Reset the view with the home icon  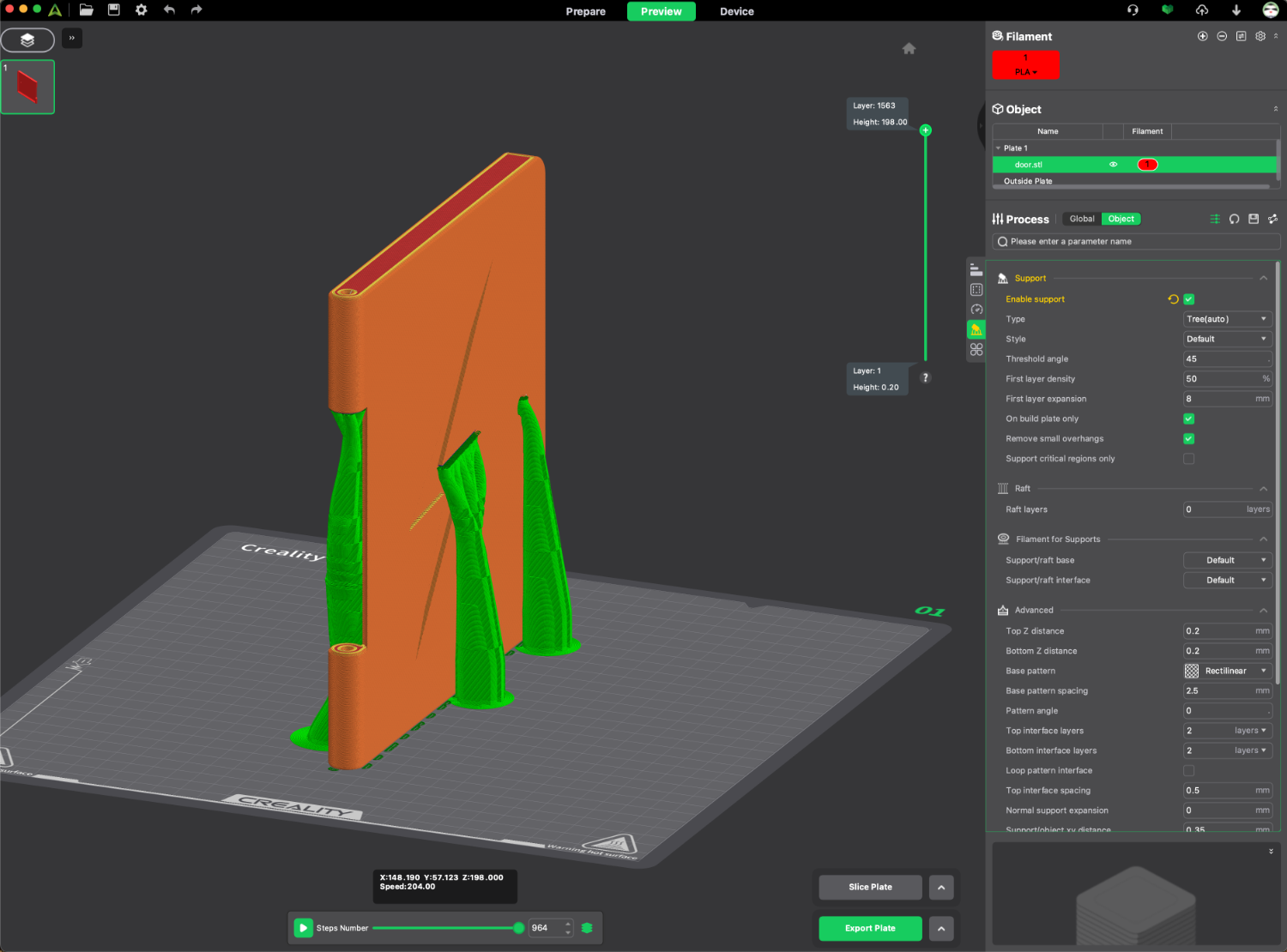pos(909,48)
